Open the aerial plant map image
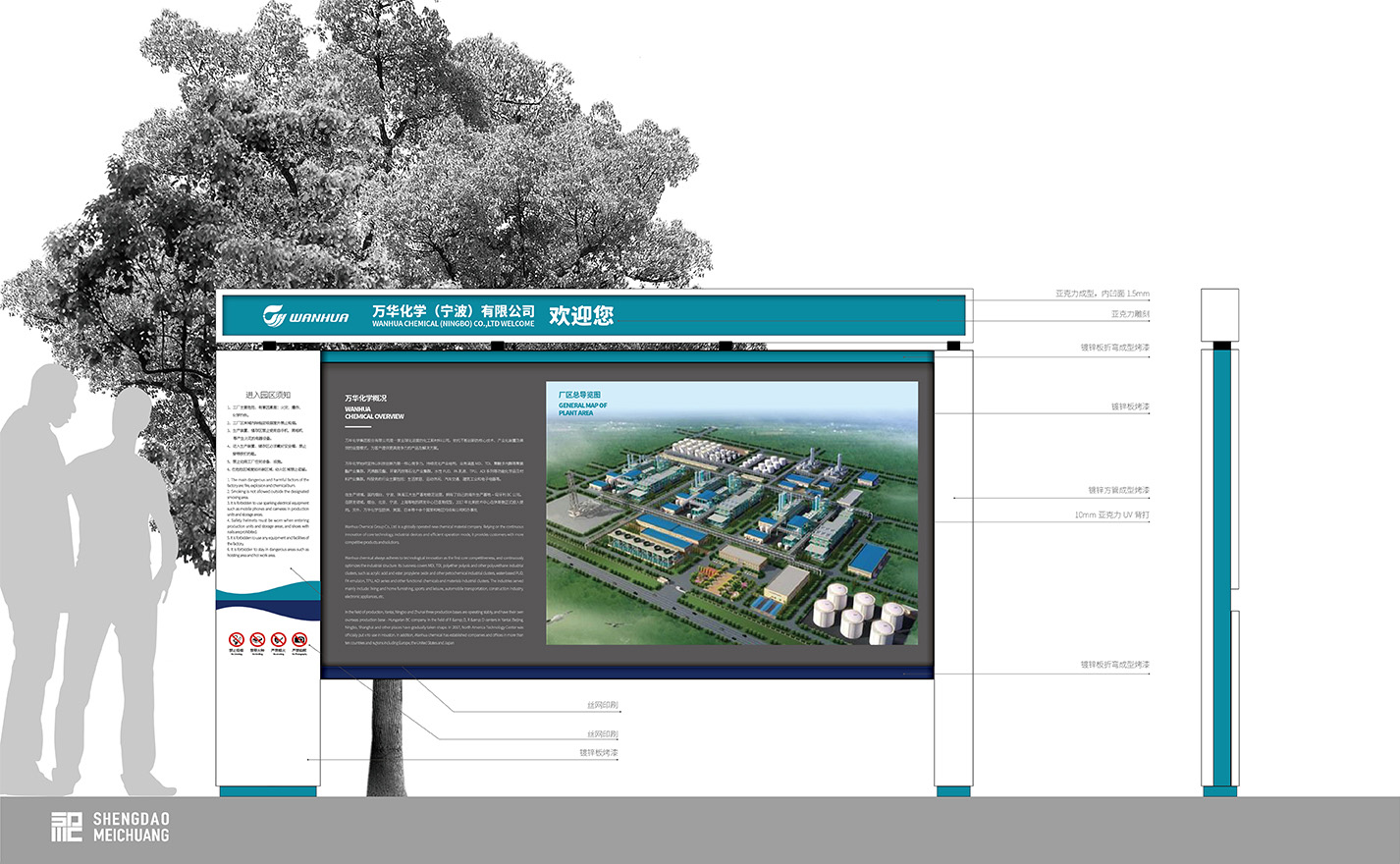The height and width of the screenshot is (864, 1400). pos(731,513)
